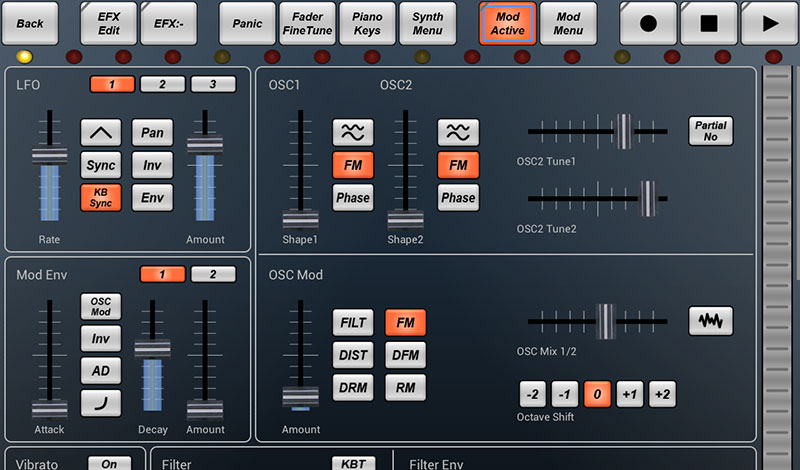
Task: Toggle the OSC1 FM button
Action: [353, 165]
